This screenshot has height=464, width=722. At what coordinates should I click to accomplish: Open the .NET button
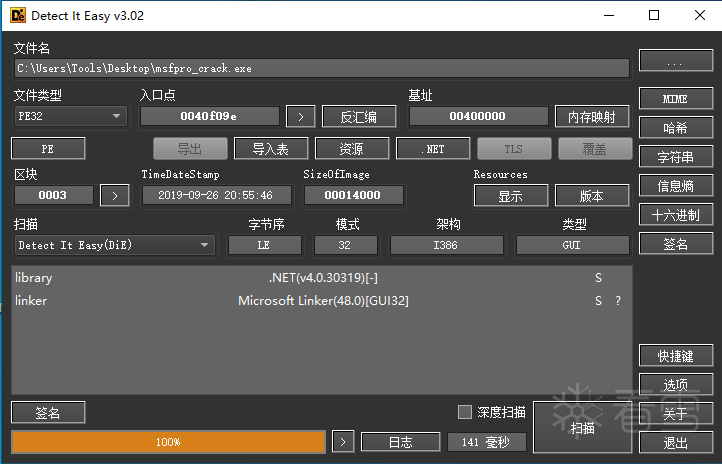pos(433,148)
